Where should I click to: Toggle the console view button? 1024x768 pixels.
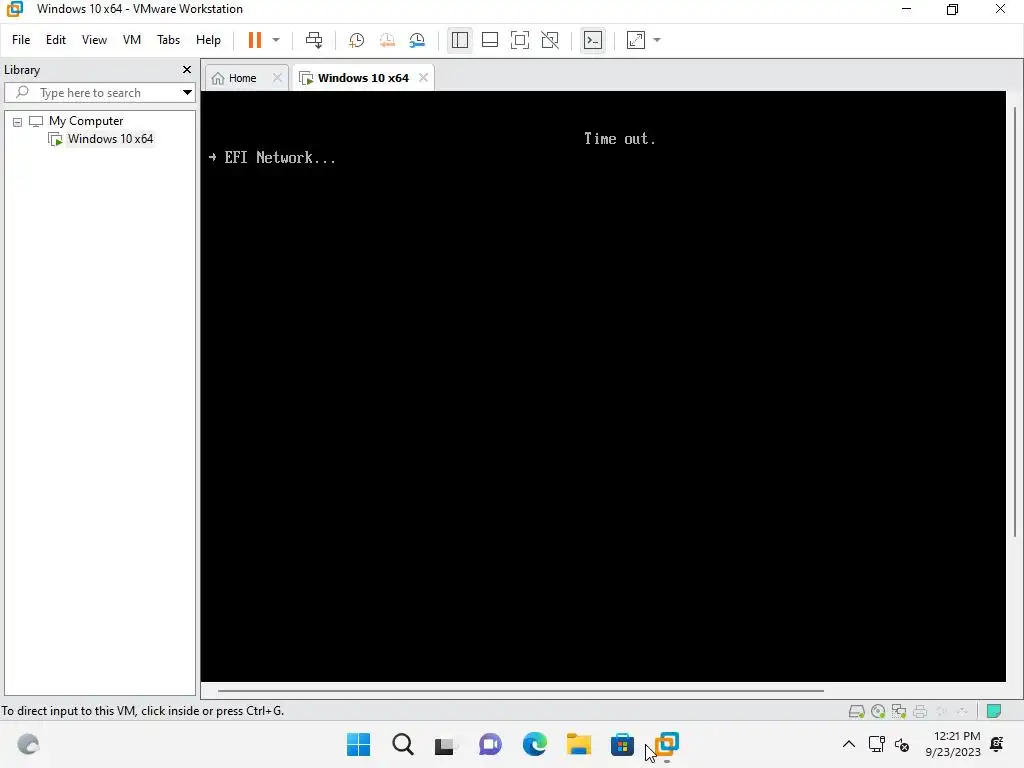coord(593,40)
